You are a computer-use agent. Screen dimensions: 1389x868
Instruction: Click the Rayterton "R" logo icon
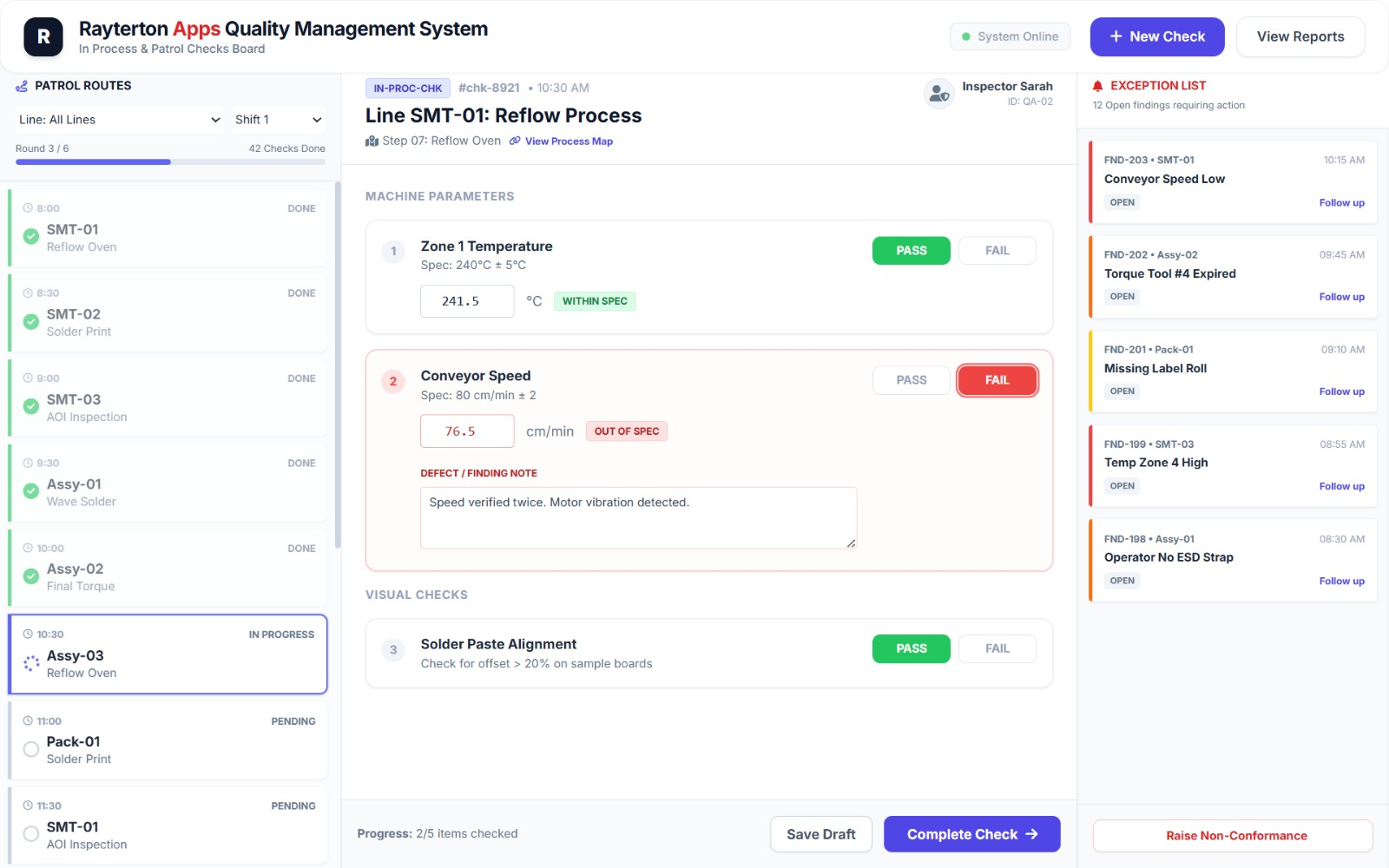coord(43,36)
